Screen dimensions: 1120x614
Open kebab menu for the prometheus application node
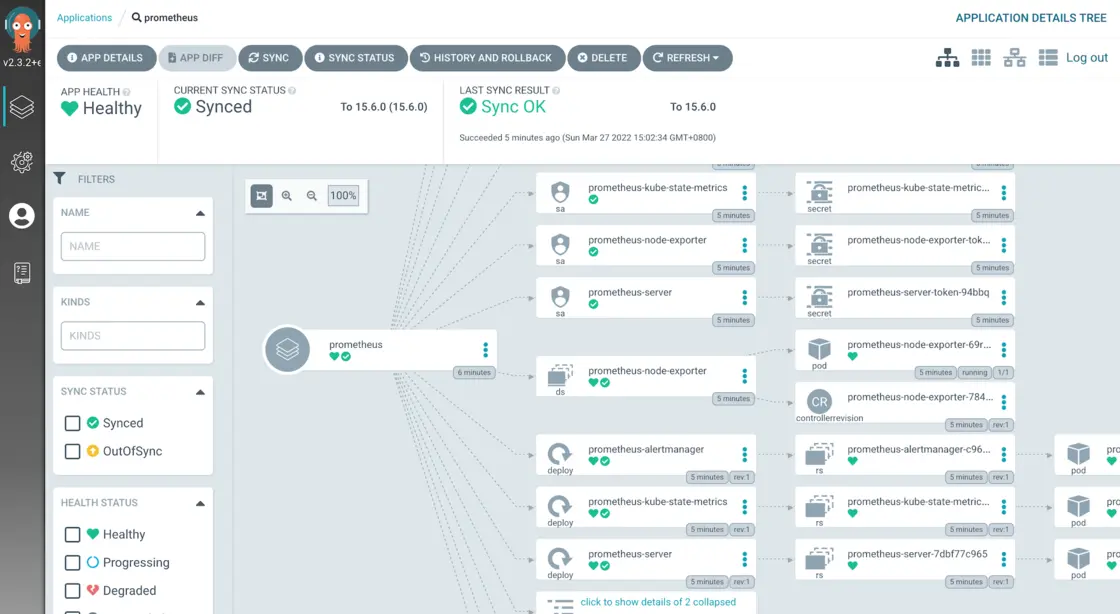click(485, 350)
